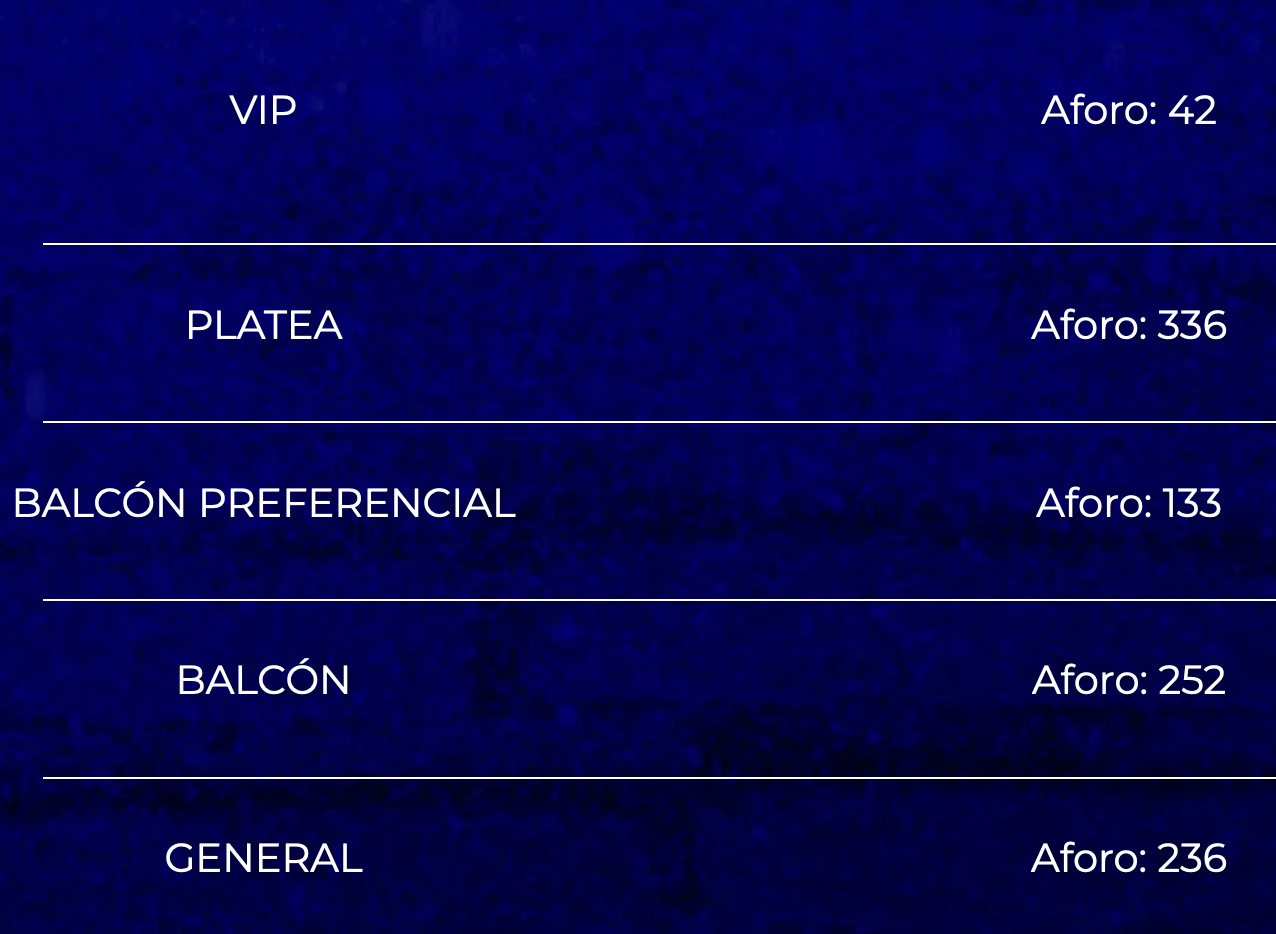Click divider line above the BALCÓN row
This screenshot has height=934, width=1276.
pos(659,600)
